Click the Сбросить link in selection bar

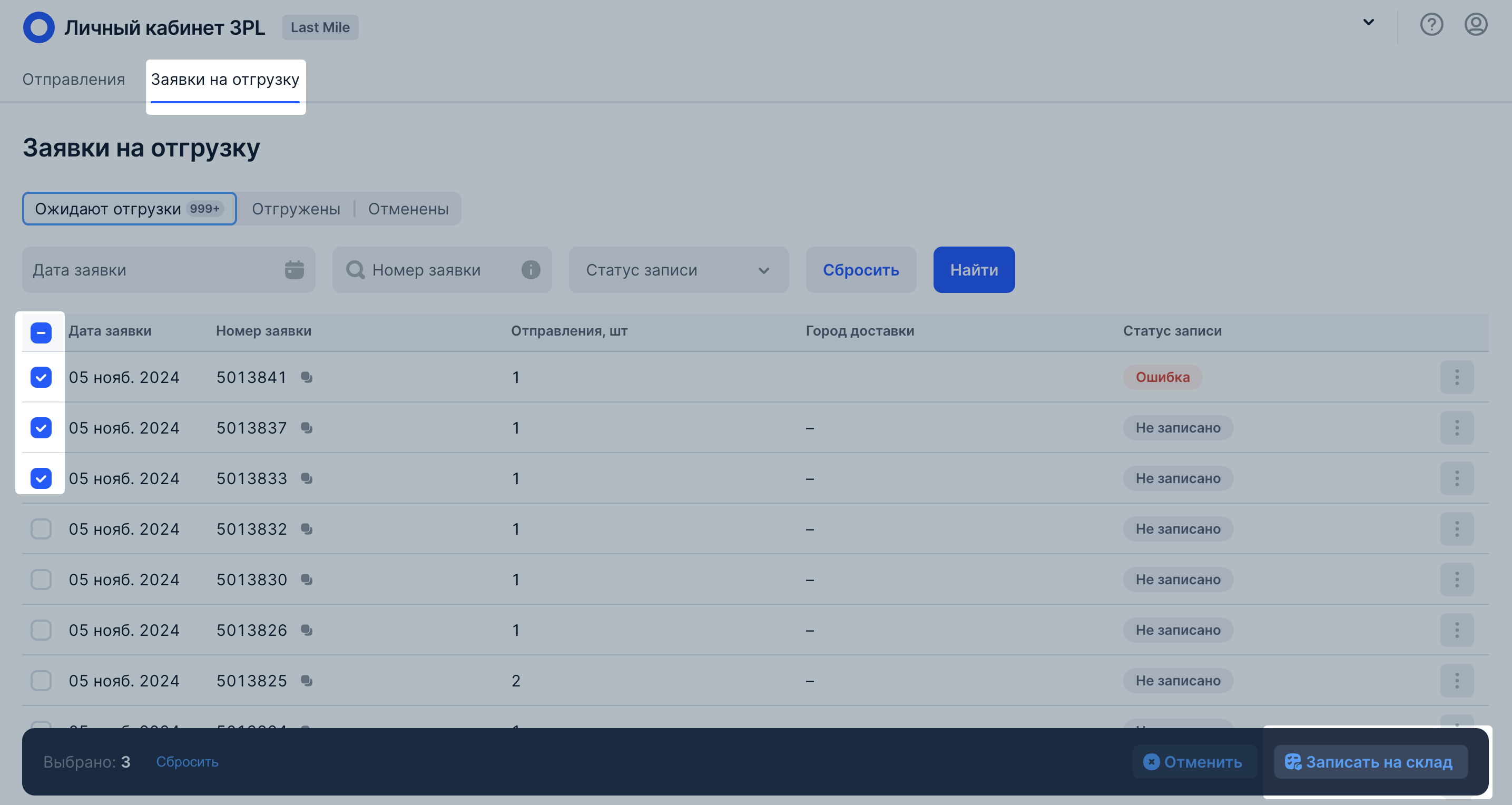pos(186,762)
